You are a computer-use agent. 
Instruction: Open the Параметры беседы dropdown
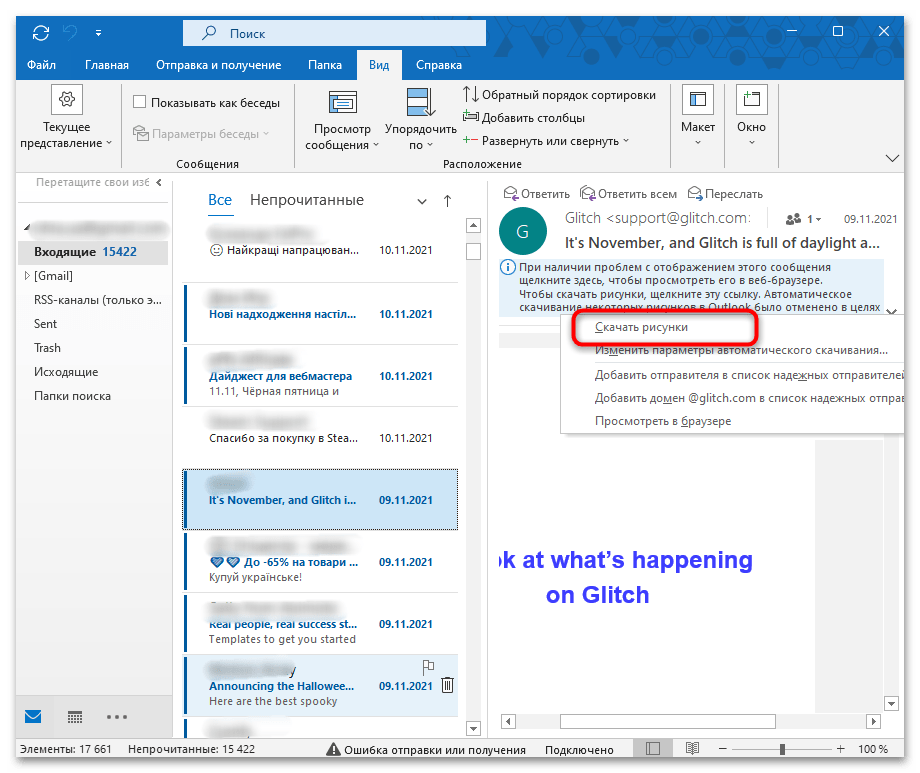201,134
